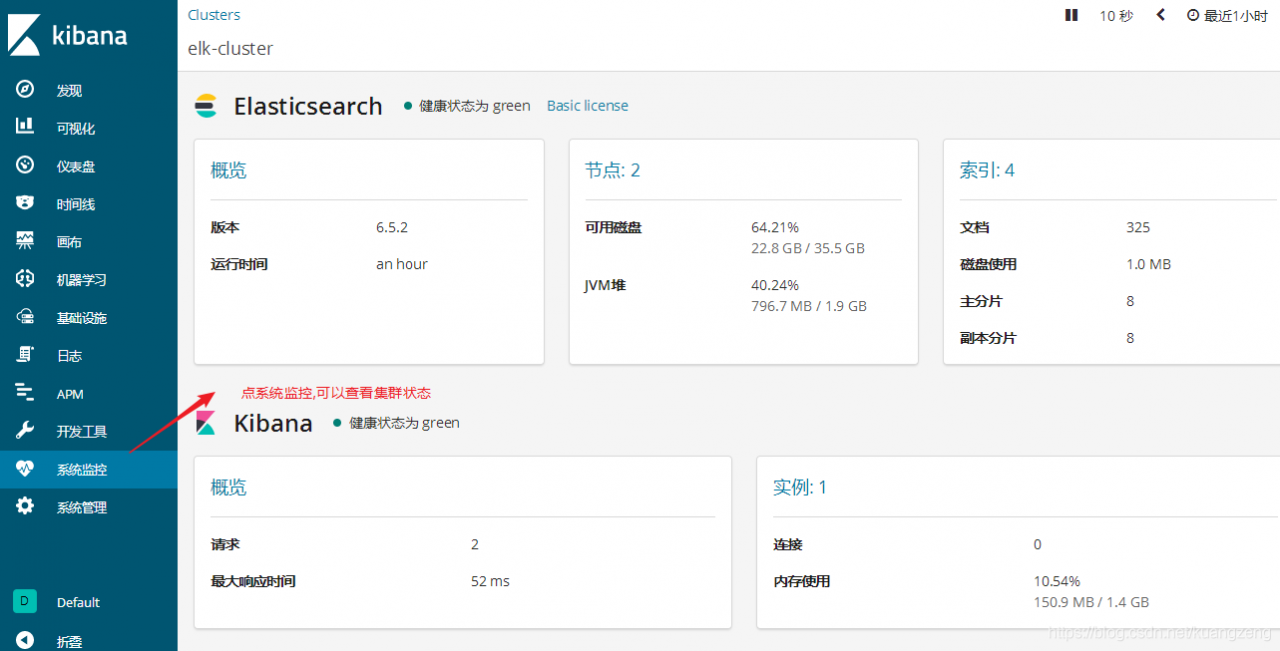This screenshot has height=651, width=1280.
Task: Open the Elasticsearch 概览 overview link
Action: pyautogui.click(x=228, y=170)
